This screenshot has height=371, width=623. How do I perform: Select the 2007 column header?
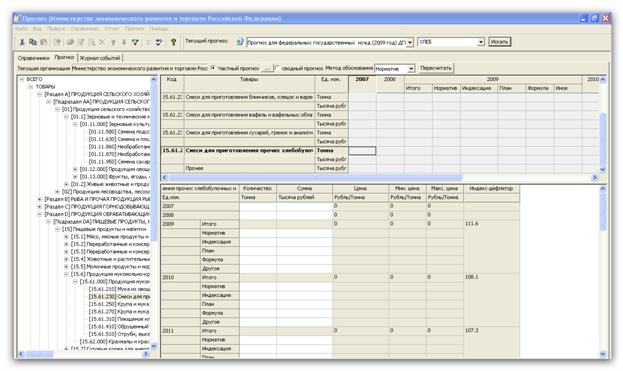pos(362,79)
